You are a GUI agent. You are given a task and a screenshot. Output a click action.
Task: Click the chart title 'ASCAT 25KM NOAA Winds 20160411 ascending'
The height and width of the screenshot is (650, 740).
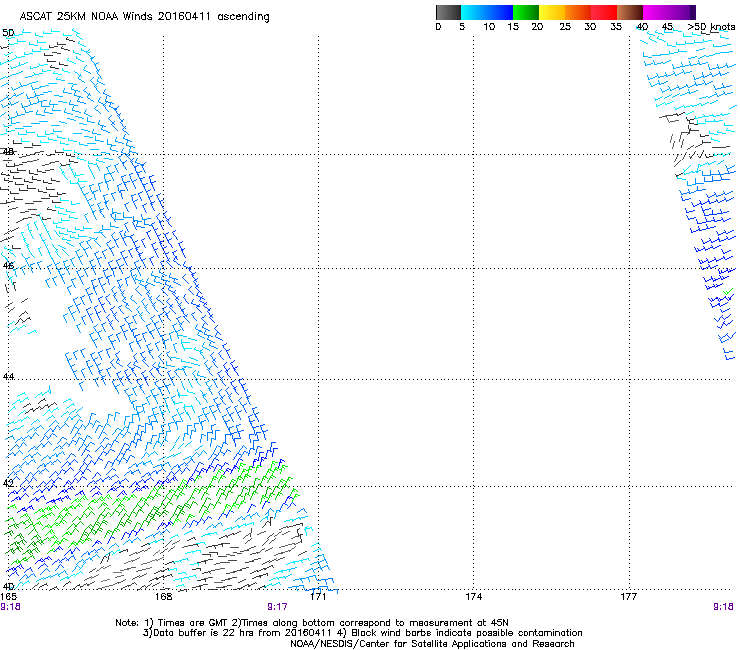144,17
